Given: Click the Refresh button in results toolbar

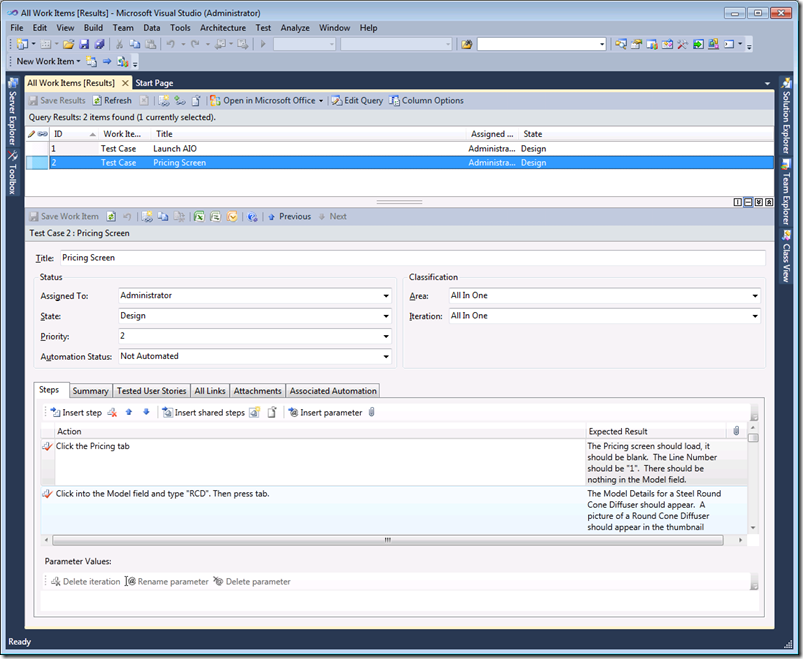Looking at the screenshot, I should (112, 101).
